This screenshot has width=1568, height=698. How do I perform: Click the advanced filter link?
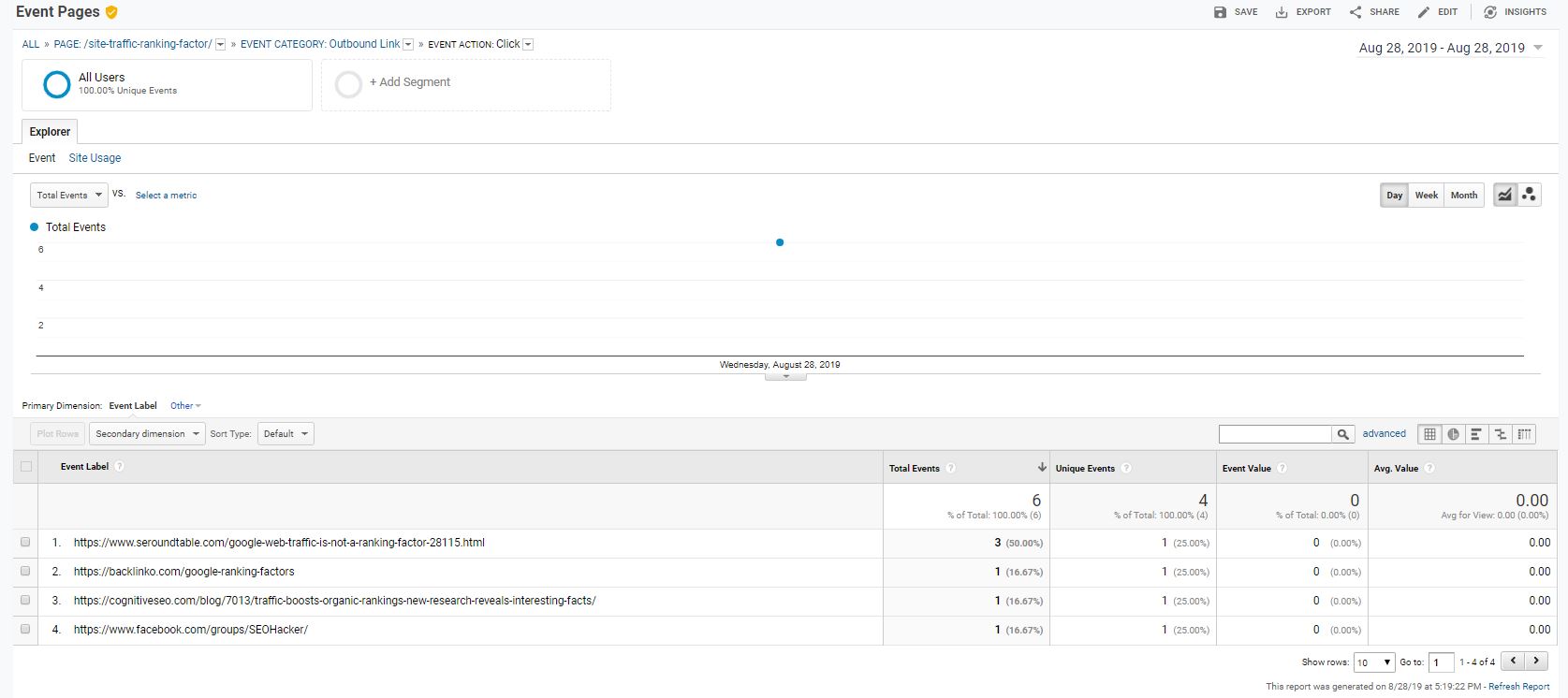tap(1384, 434)
